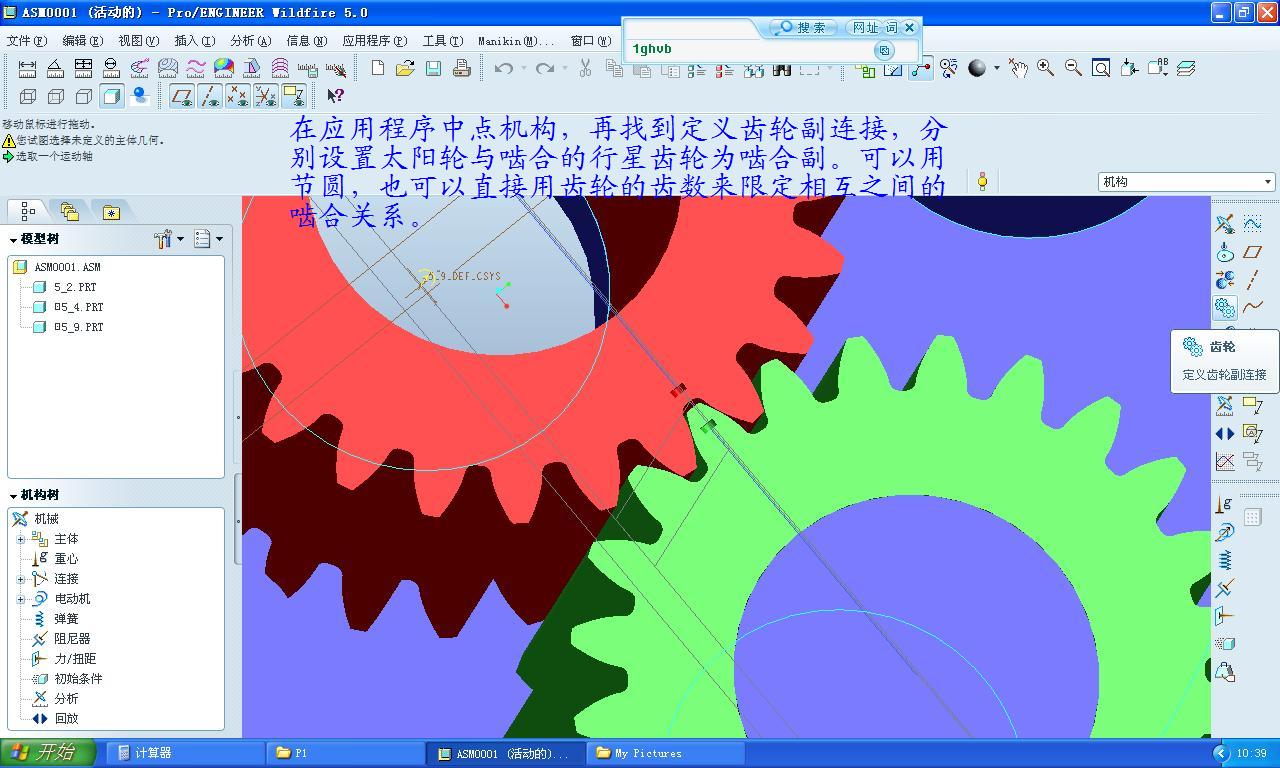Open the 插入 menu
This screenshot has width=1280, height=768.
[194, 41]
